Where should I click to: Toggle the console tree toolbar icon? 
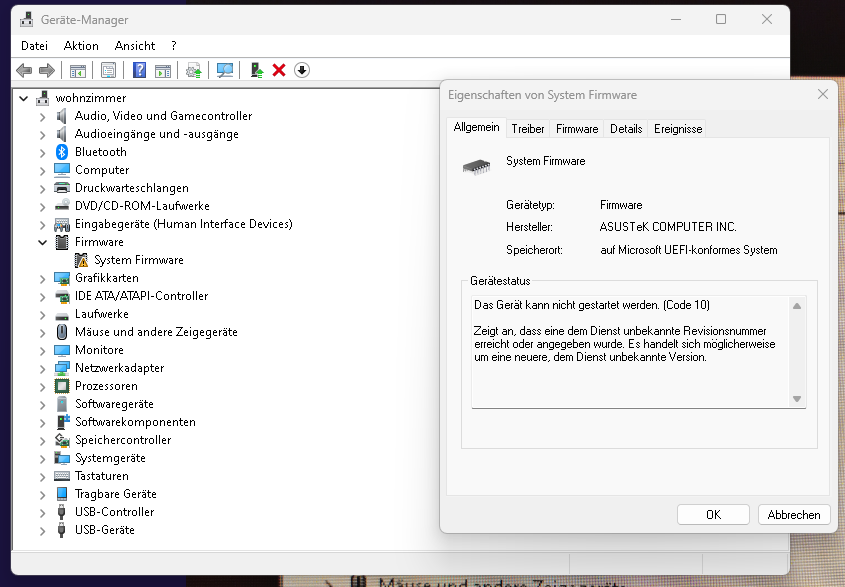(78, 70)
